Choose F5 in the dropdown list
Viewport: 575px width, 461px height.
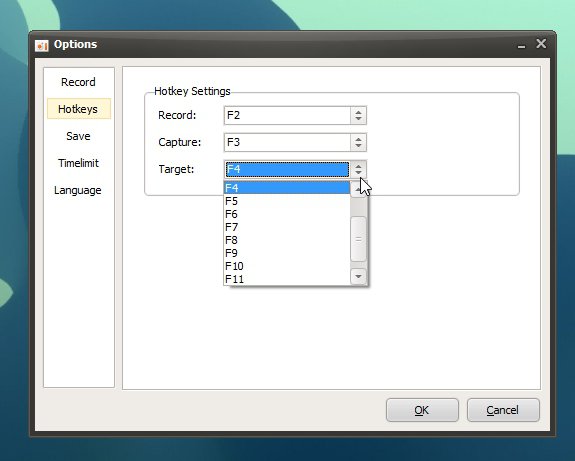(287, 201)
